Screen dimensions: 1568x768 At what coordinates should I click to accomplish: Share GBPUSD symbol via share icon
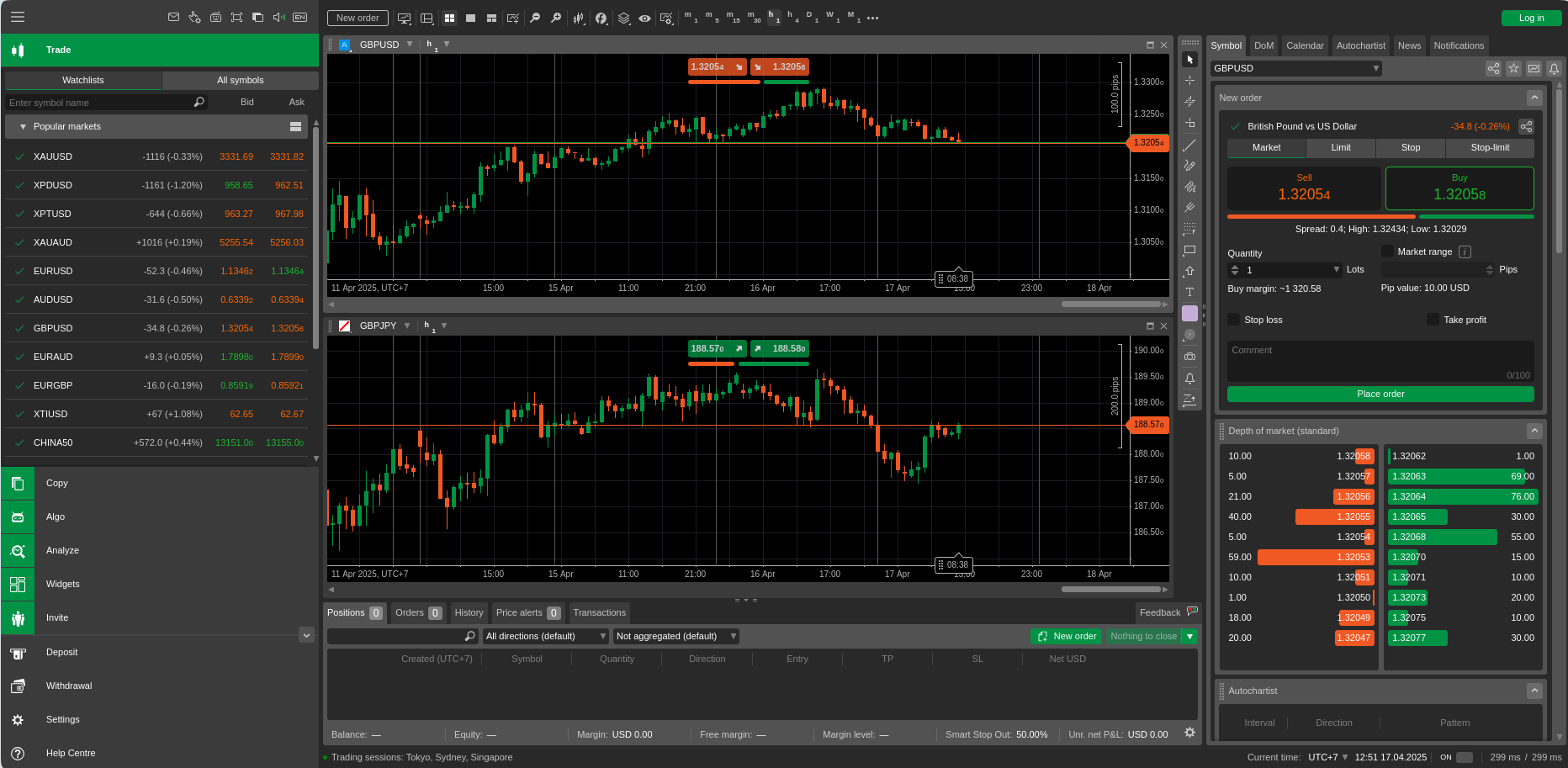point(1493,68)
